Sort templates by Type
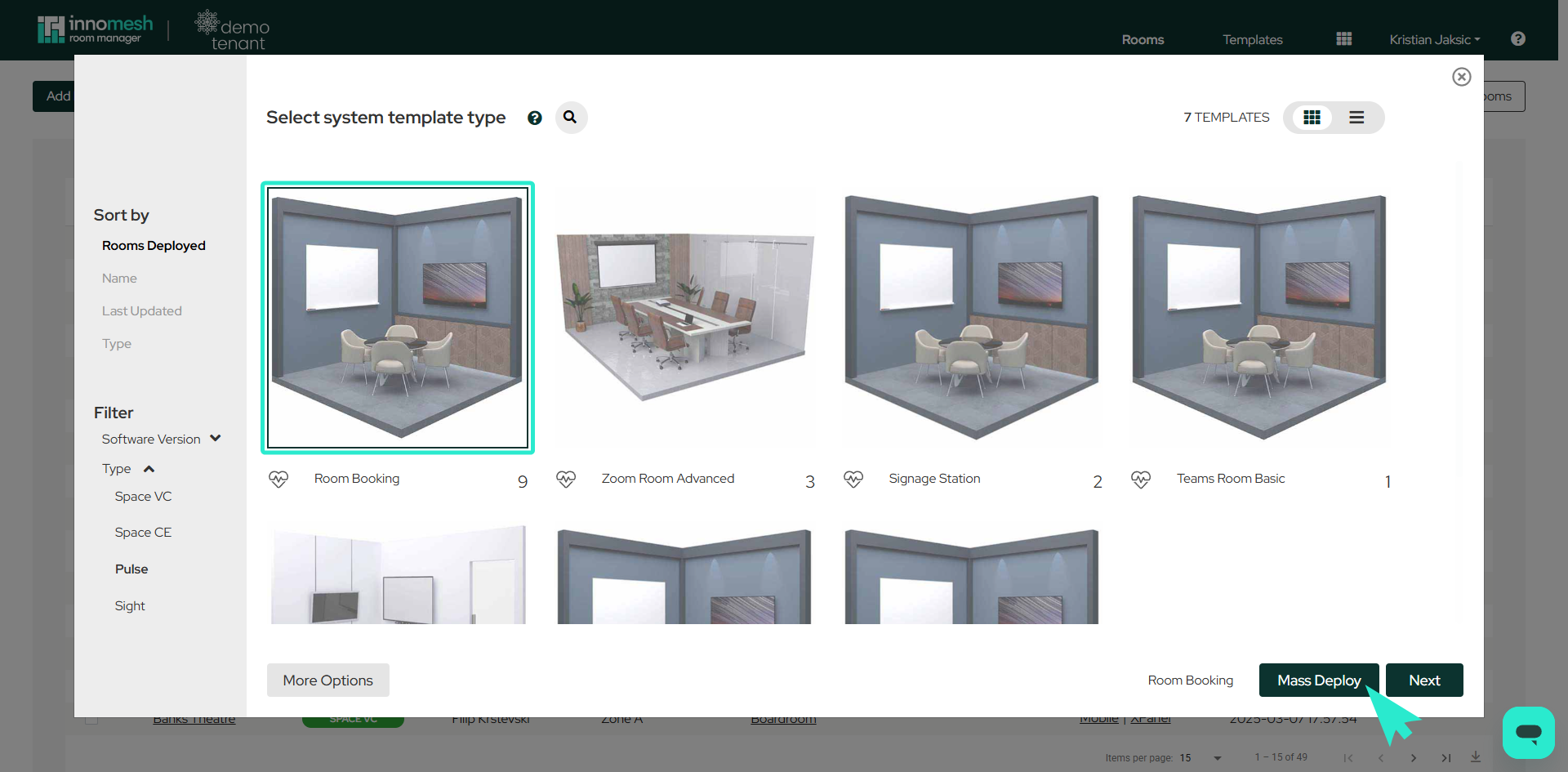 [x=117, y=344]
